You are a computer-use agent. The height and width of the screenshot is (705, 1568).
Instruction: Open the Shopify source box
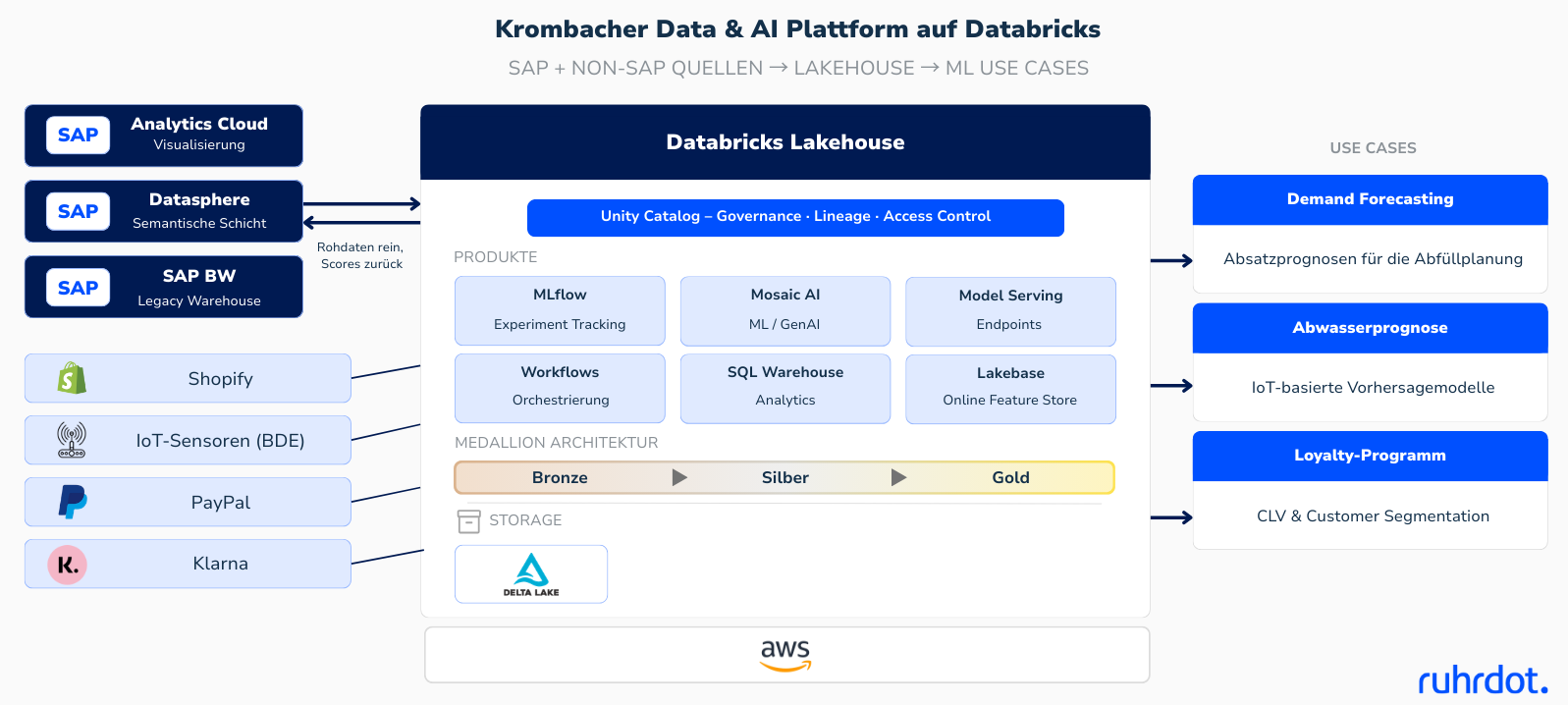188,378
